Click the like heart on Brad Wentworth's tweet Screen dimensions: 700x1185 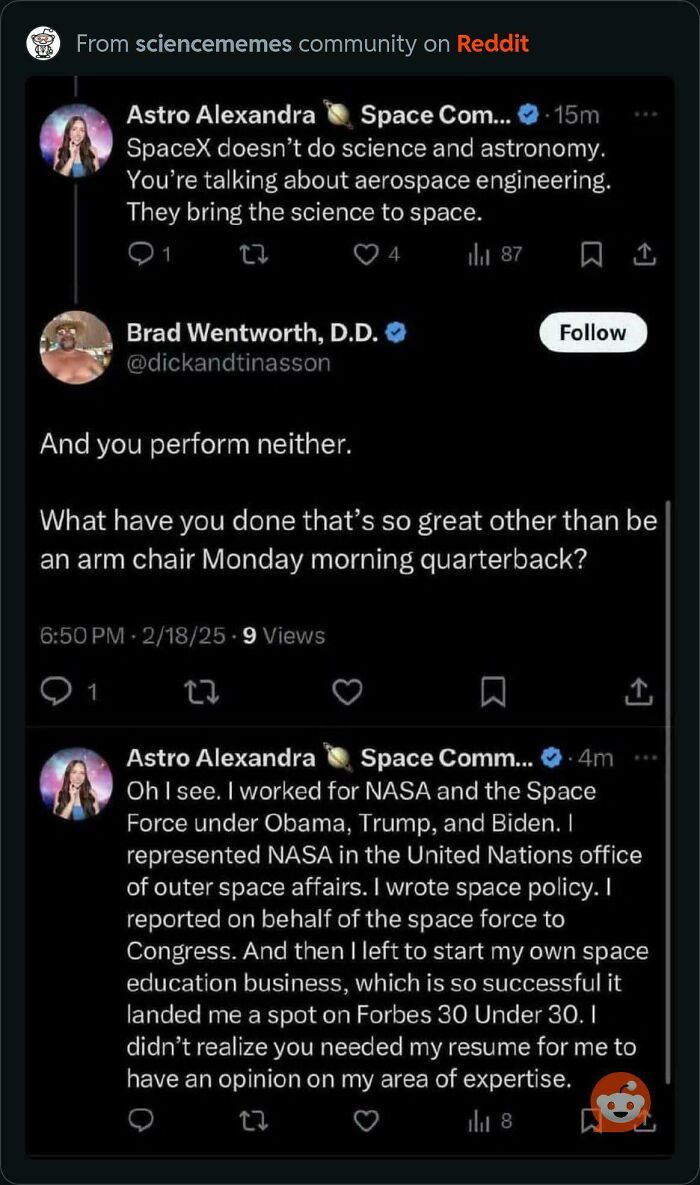[x=347, y=690]
